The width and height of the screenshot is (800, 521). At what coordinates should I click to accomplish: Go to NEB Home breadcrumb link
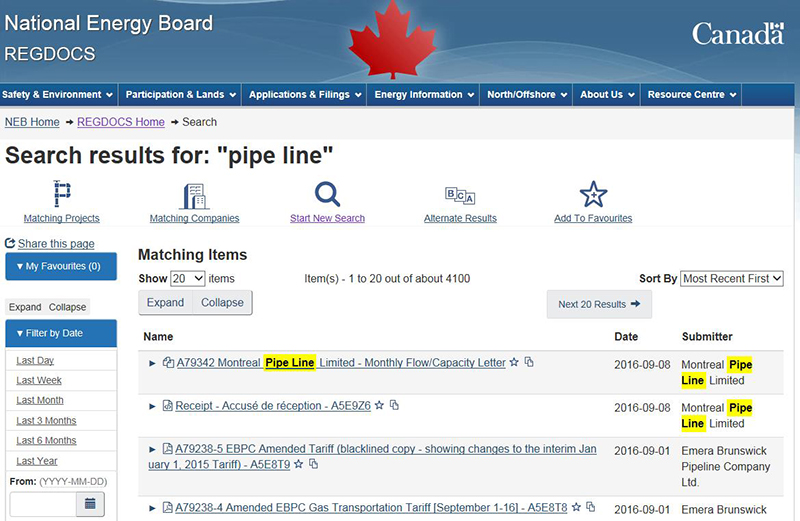[32, 122]
